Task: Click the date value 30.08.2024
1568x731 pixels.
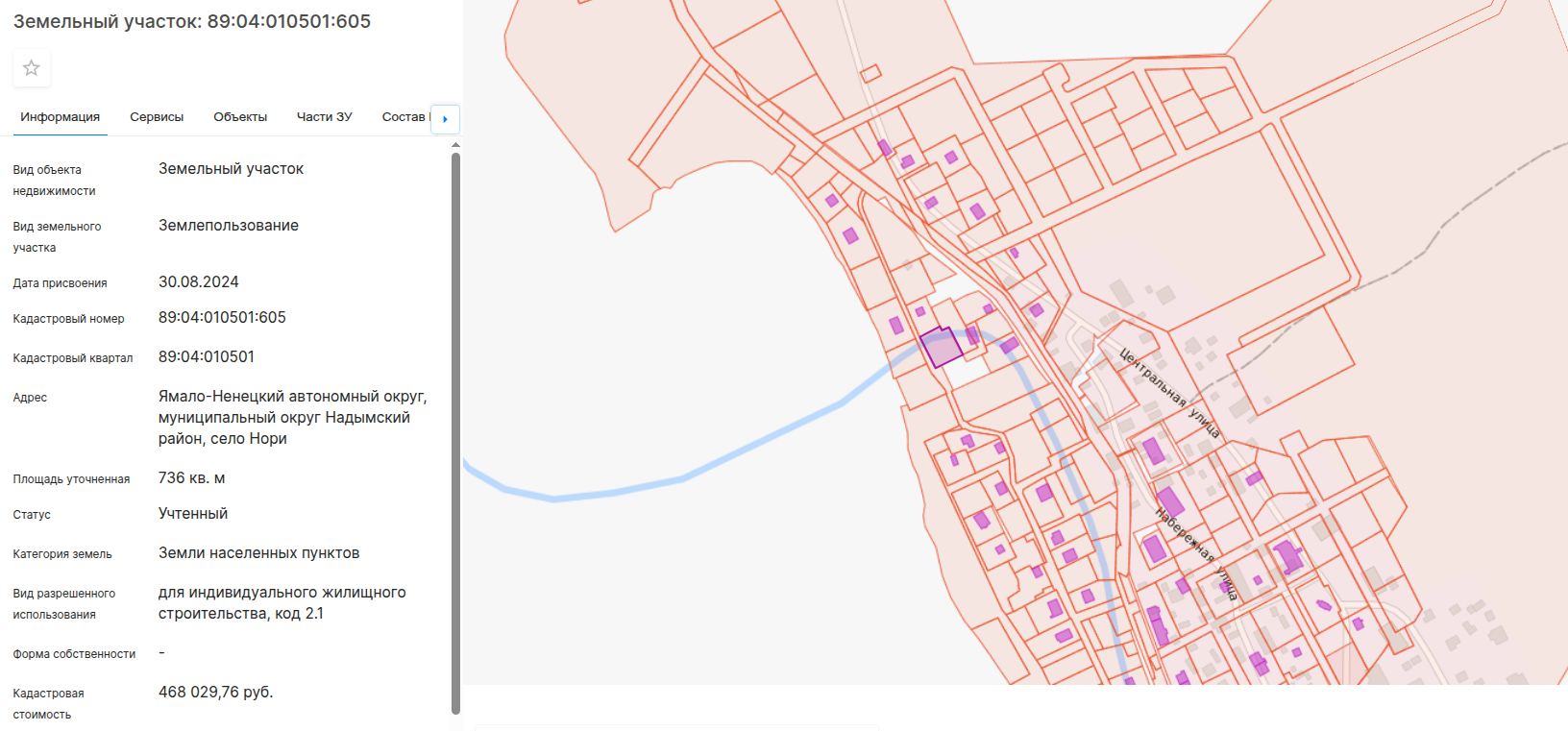Action: coord(199,282)
